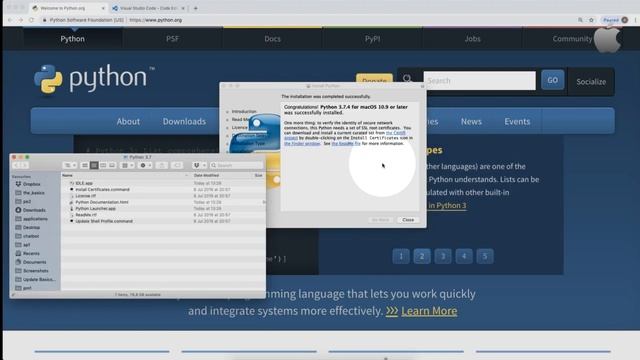Click the Finder search field
This screenshot has height=360, width=640.
coord(236,165)
